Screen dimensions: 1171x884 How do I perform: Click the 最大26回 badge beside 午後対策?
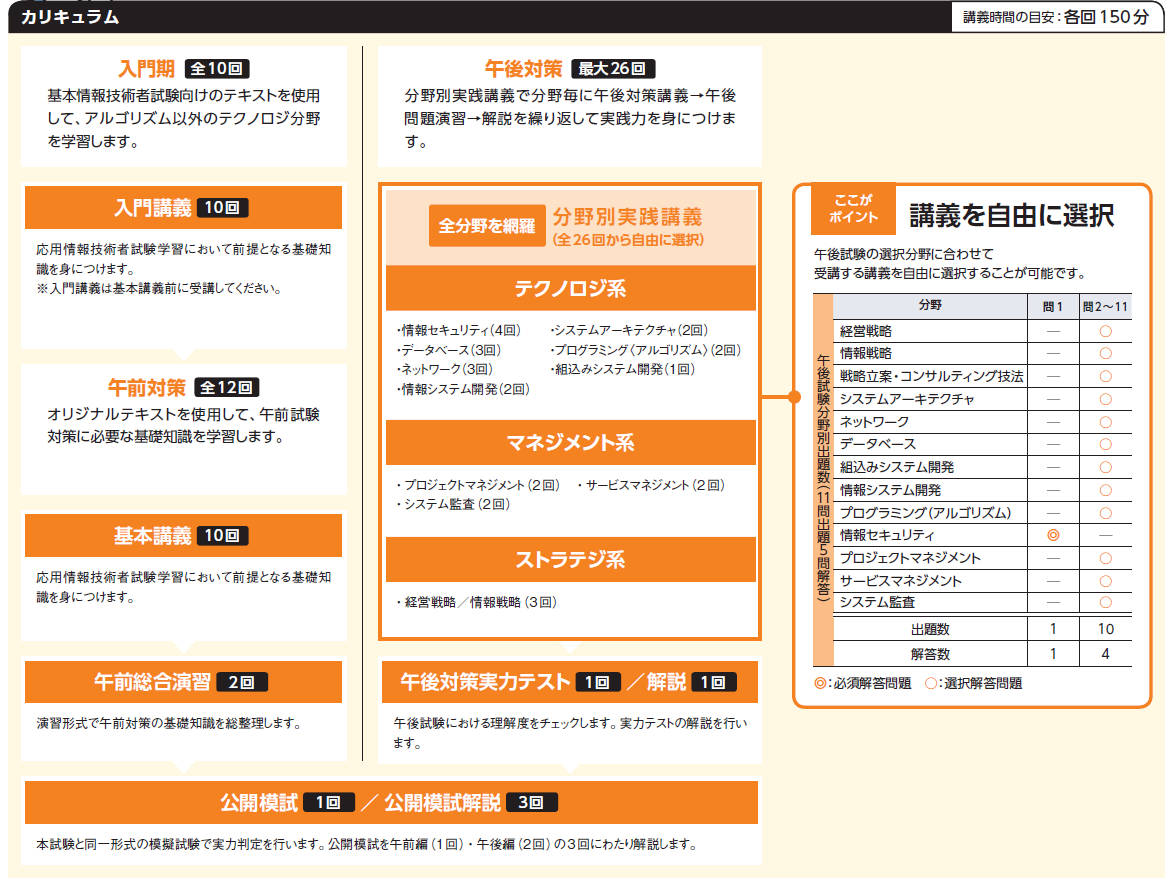click(613, 69)
